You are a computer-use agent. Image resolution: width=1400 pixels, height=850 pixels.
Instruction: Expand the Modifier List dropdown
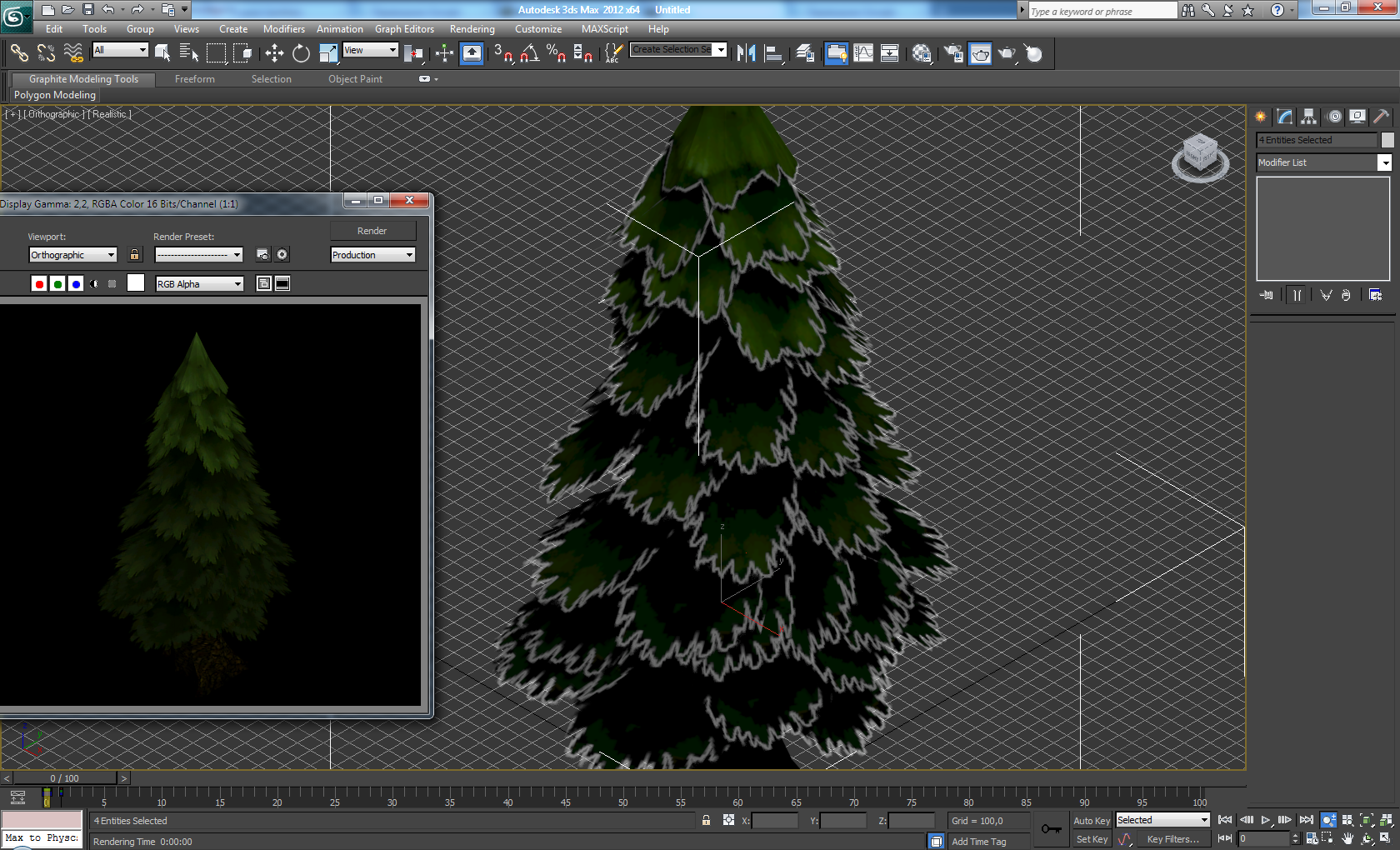click(1384, 163)
